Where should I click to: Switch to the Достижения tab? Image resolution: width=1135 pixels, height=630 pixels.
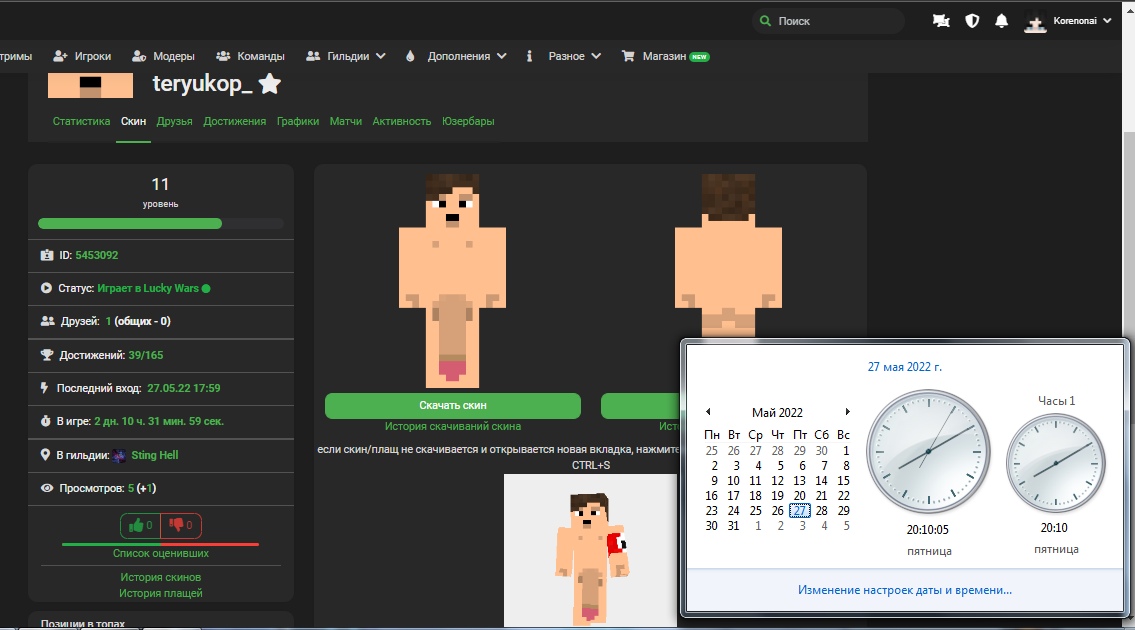[x=234, y=121]
